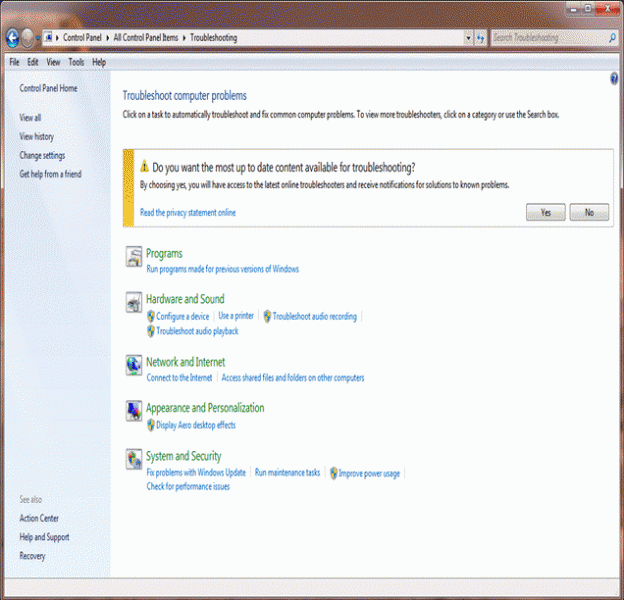Open the address bar history dropdown arrow
Screen dimensions: 624x600
coord(468,38)
